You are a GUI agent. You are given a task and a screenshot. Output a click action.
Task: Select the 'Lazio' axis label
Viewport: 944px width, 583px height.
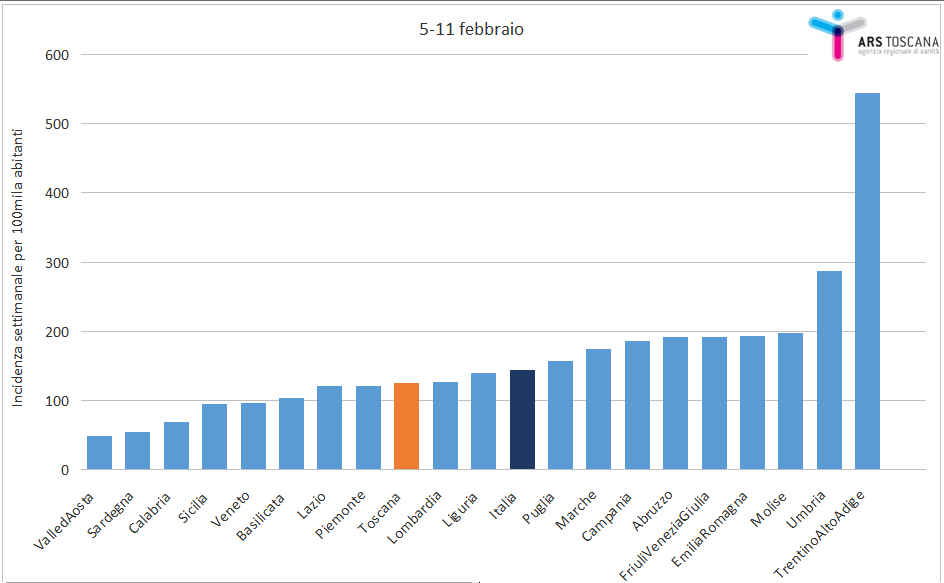point(312,505)
